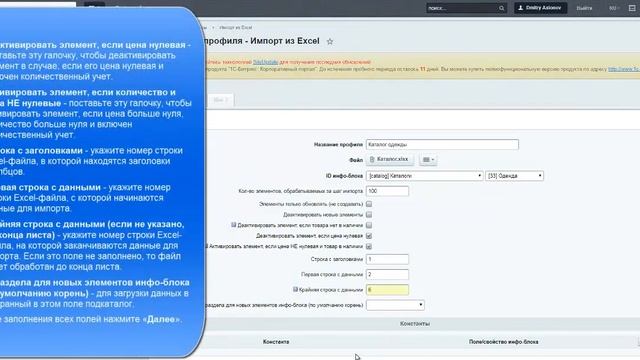
Task: Open the language selector in the top bar
Action: (x=613, y=8)
